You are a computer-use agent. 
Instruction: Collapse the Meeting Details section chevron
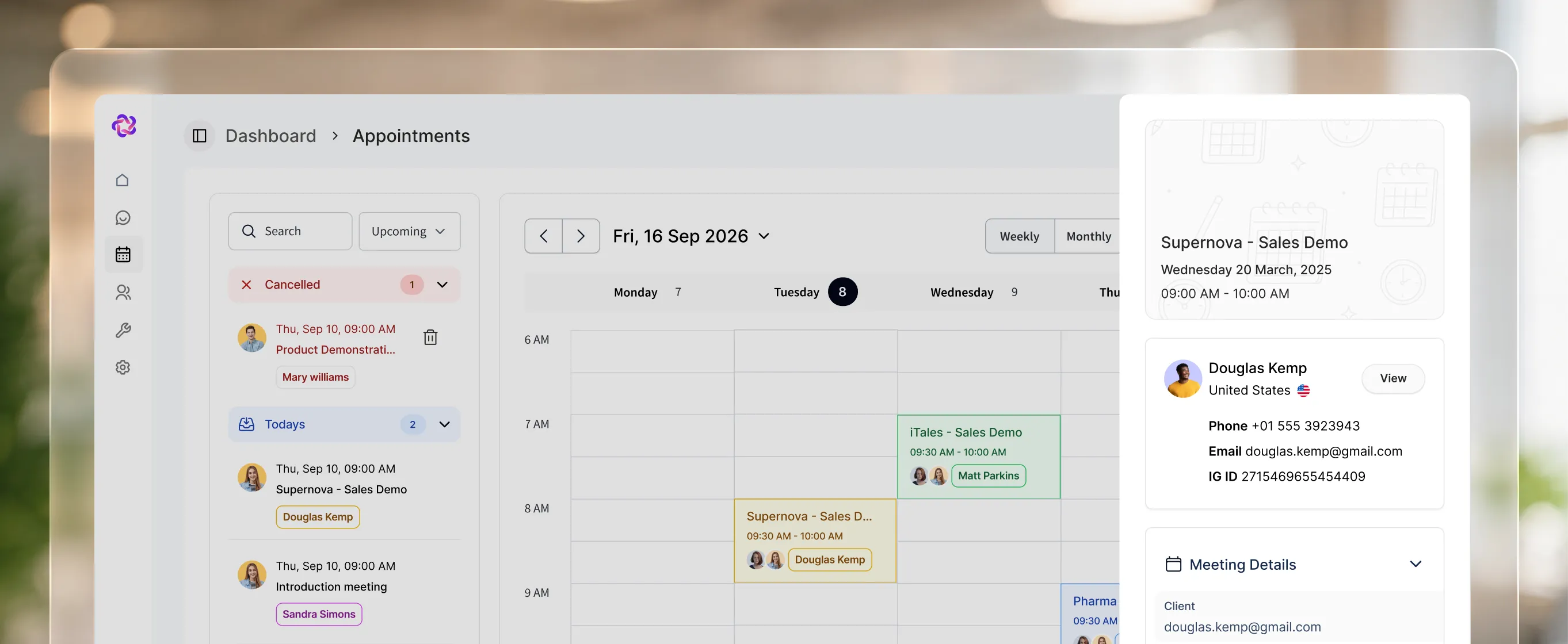pyautogui.click(x=1416, y=563)
